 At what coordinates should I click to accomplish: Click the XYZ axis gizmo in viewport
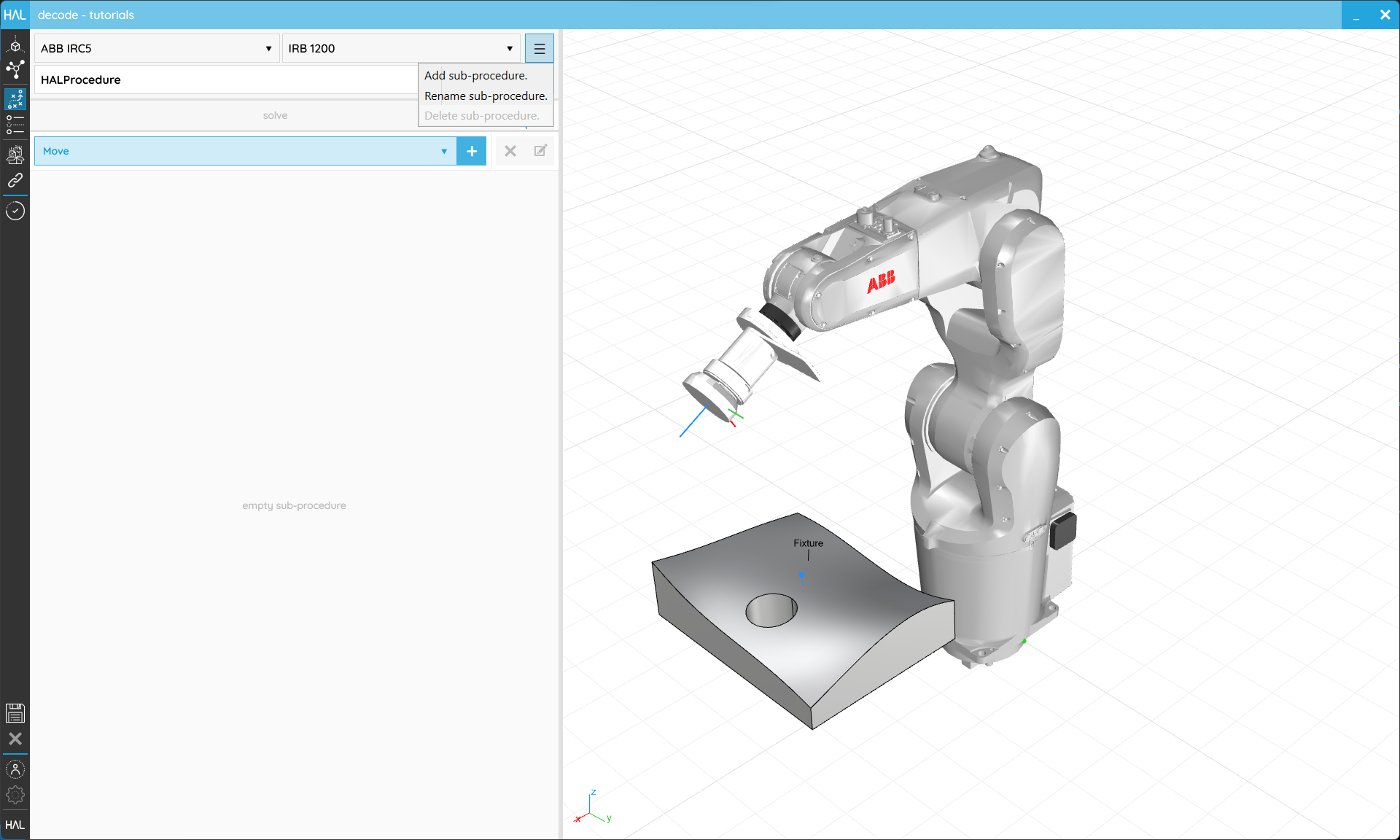tap(593, 807)
